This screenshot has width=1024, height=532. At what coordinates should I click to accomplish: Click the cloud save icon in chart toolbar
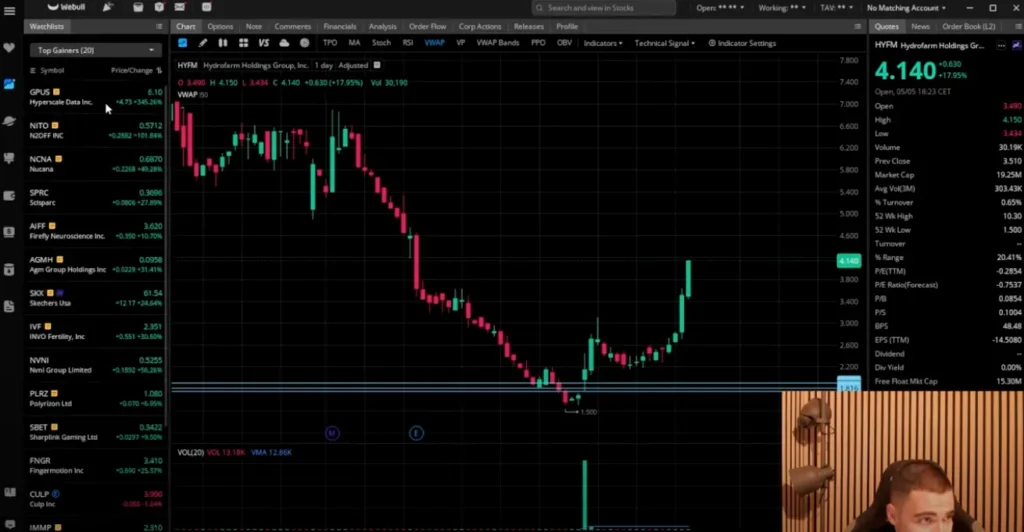(x=284, y=43)
